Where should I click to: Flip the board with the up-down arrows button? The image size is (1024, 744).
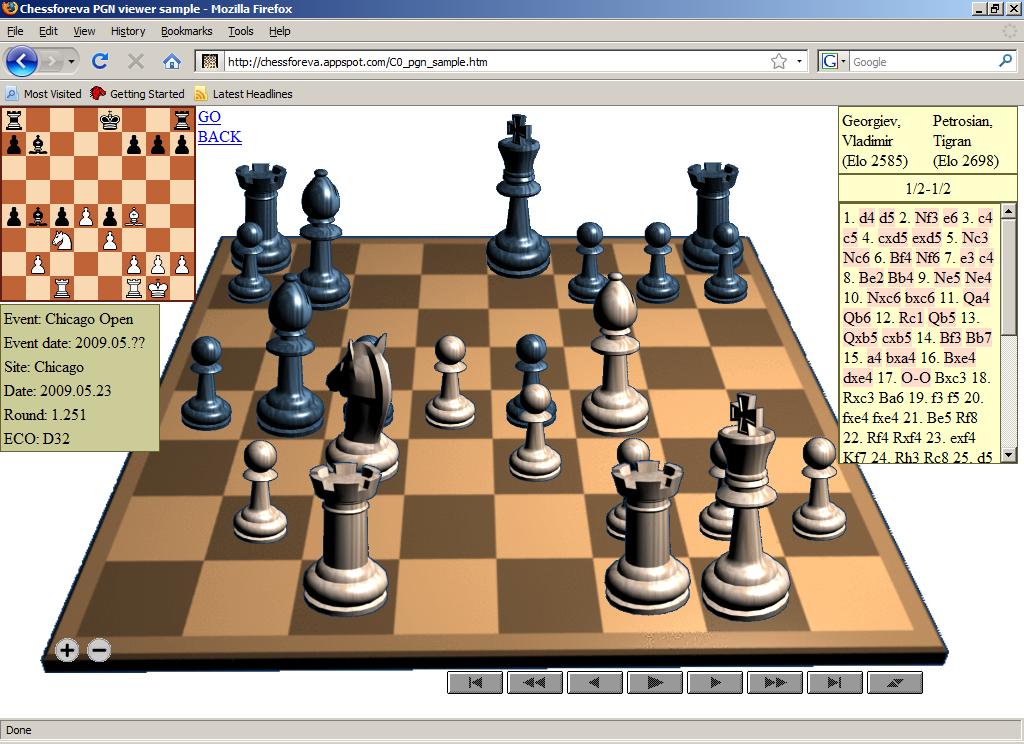pos(894,682)
